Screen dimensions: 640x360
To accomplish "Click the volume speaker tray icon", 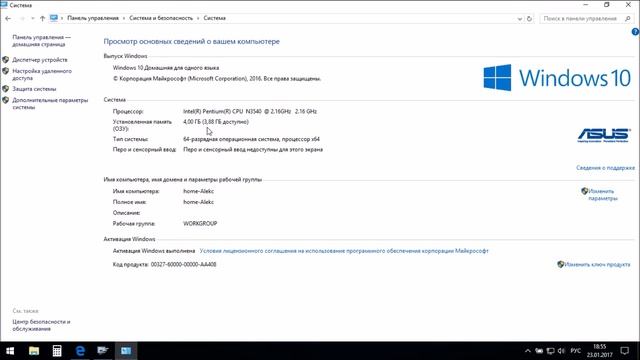I will pyautogui.click(x=561, y=351).
